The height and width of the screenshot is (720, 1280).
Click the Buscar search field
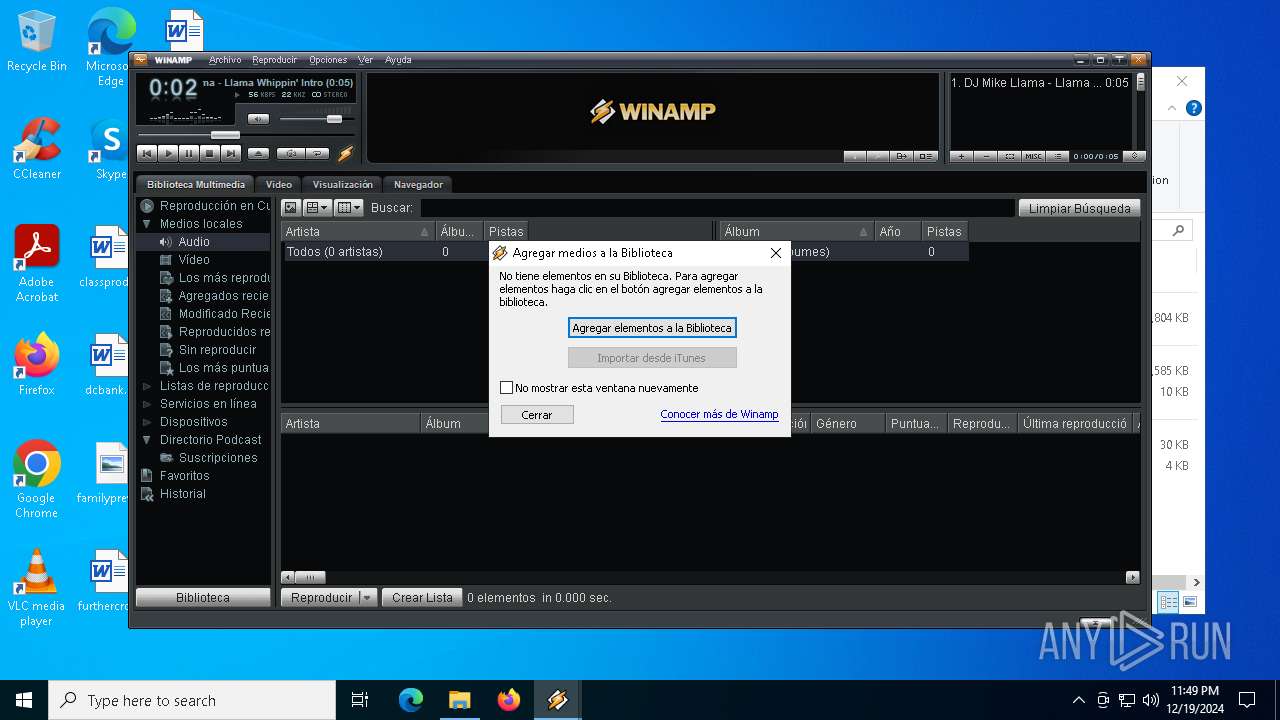pos(717,208)
